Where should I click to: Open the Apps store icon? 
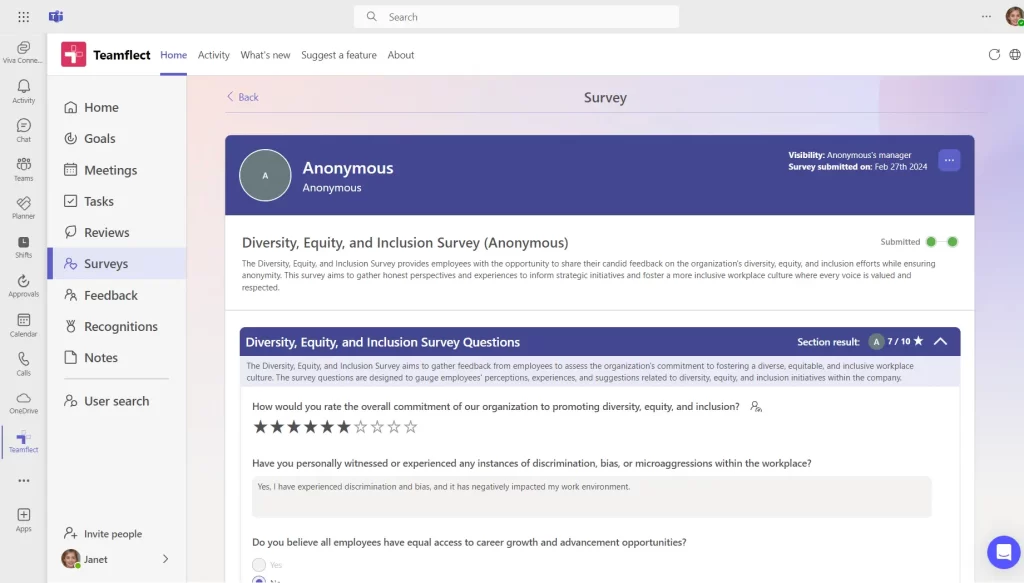[24, 520]
